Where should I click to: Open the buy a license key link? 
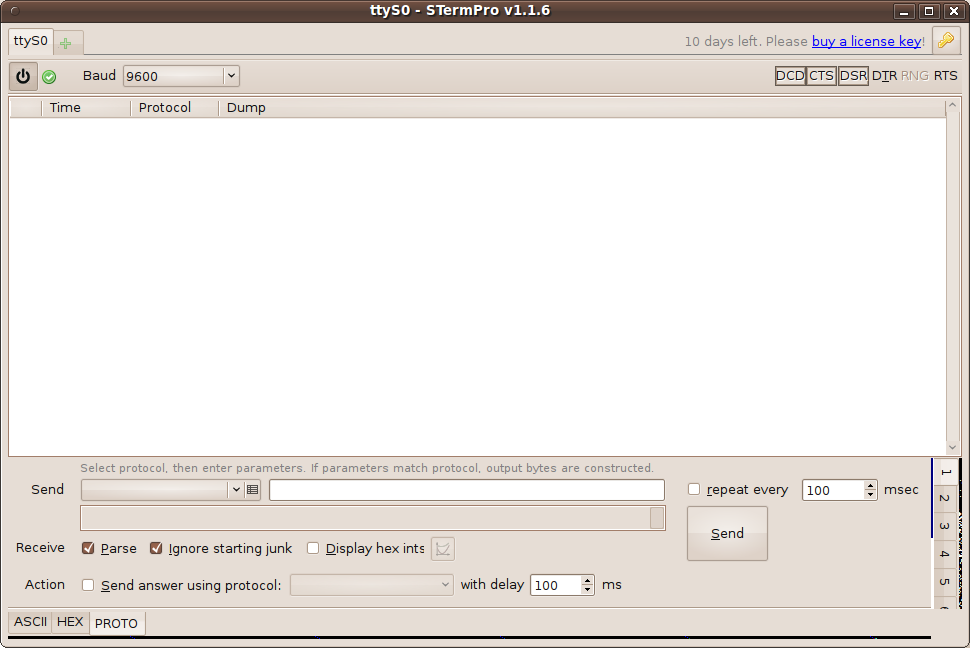coord(866,41)
